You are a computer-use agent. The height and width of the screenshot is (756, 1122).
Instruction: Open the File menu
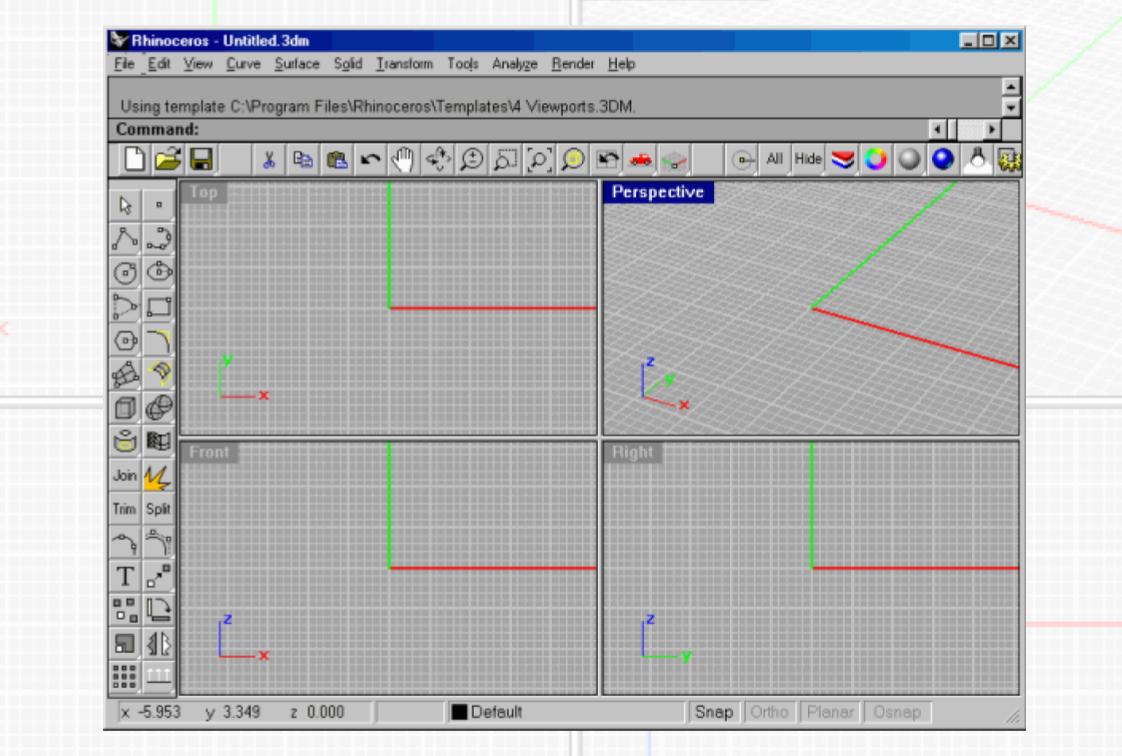125,64
